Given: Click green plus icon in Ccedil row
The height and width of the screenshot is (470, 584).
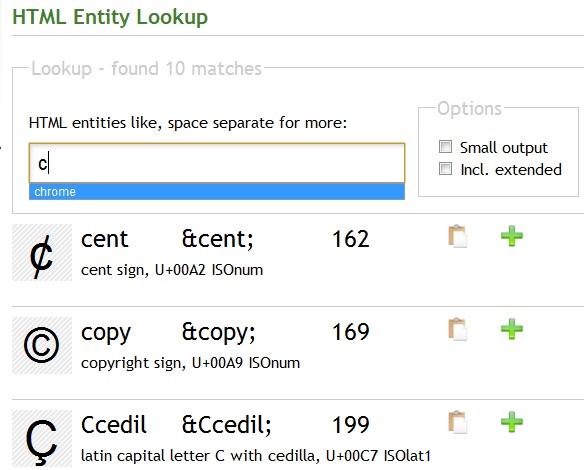Looking at the screenshot, I should pos(512,422).
